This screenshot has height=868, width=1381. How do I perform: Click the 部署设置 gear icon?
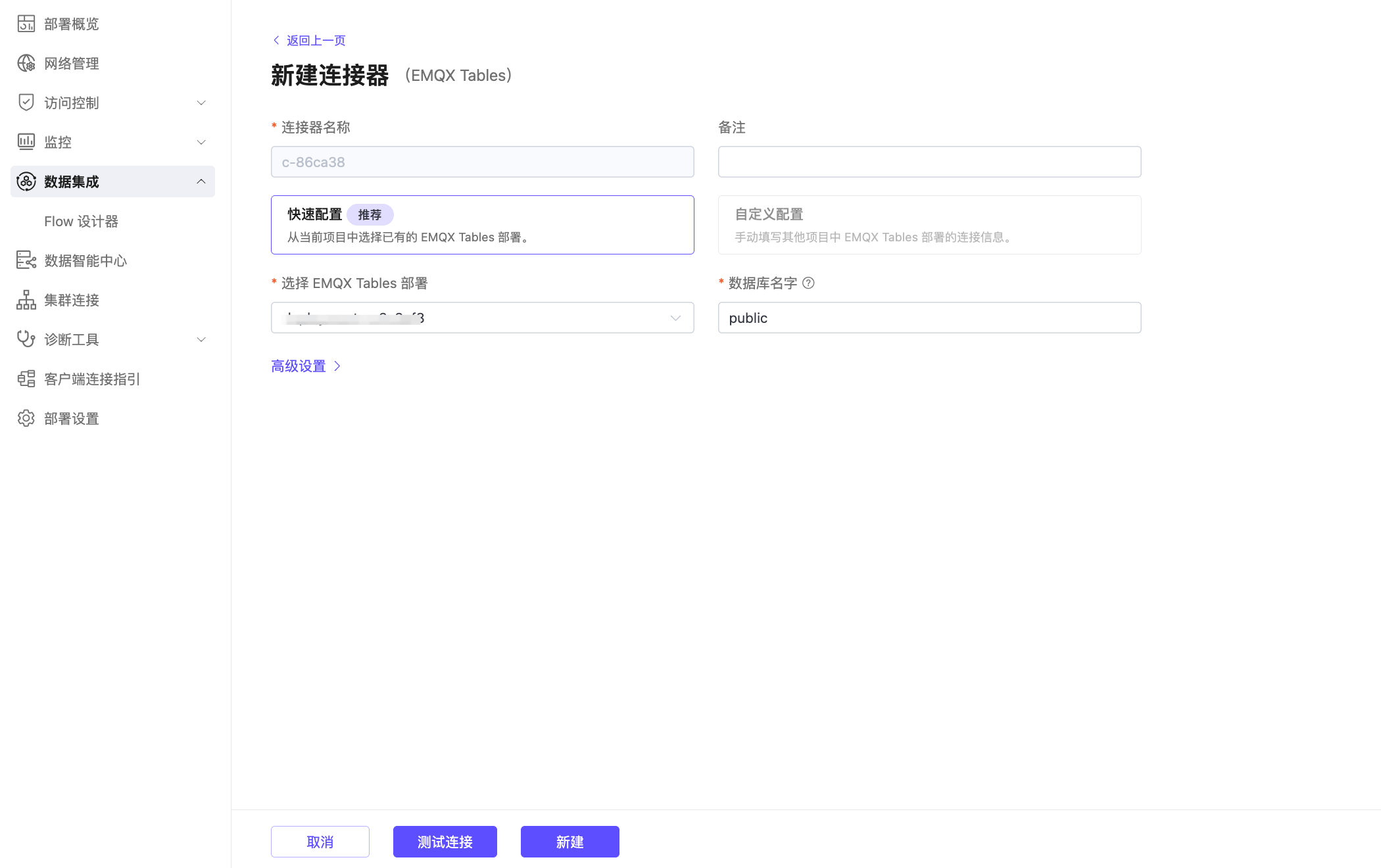tap(26, 418)
